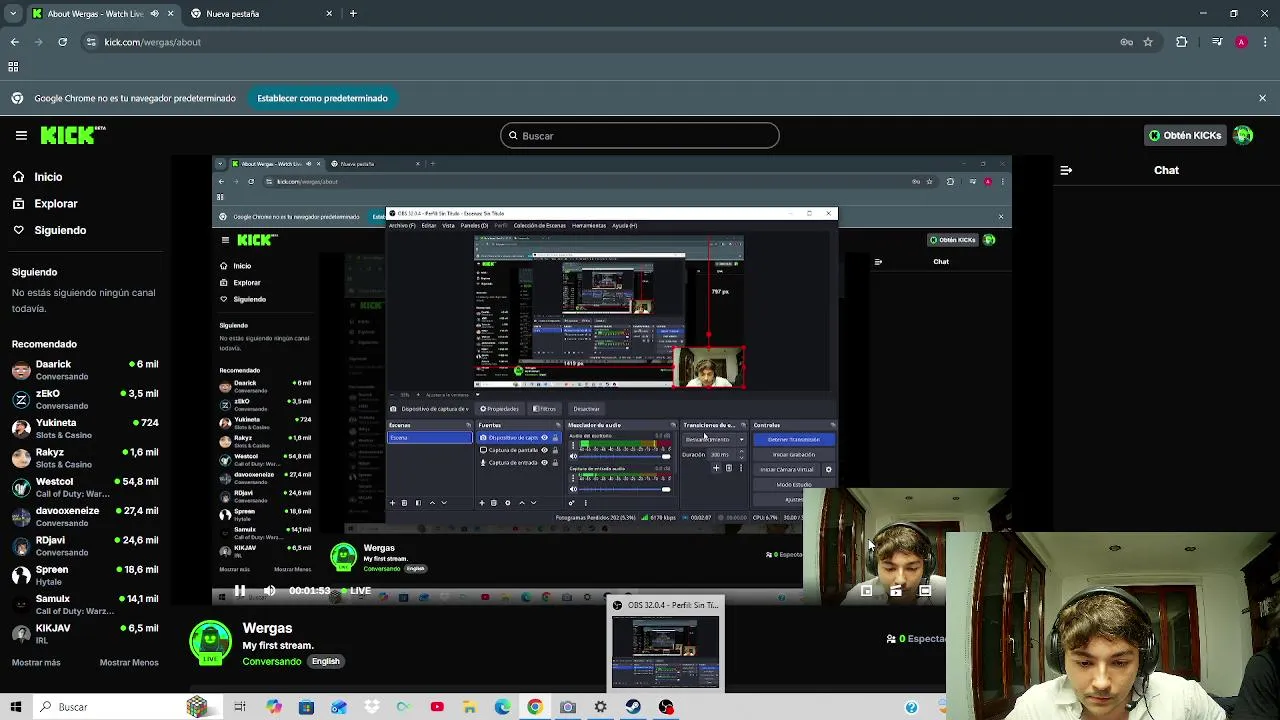This screenshot has width=1280, height=720.
Task: Close the About Wergas tab
Action: point(170,14)
